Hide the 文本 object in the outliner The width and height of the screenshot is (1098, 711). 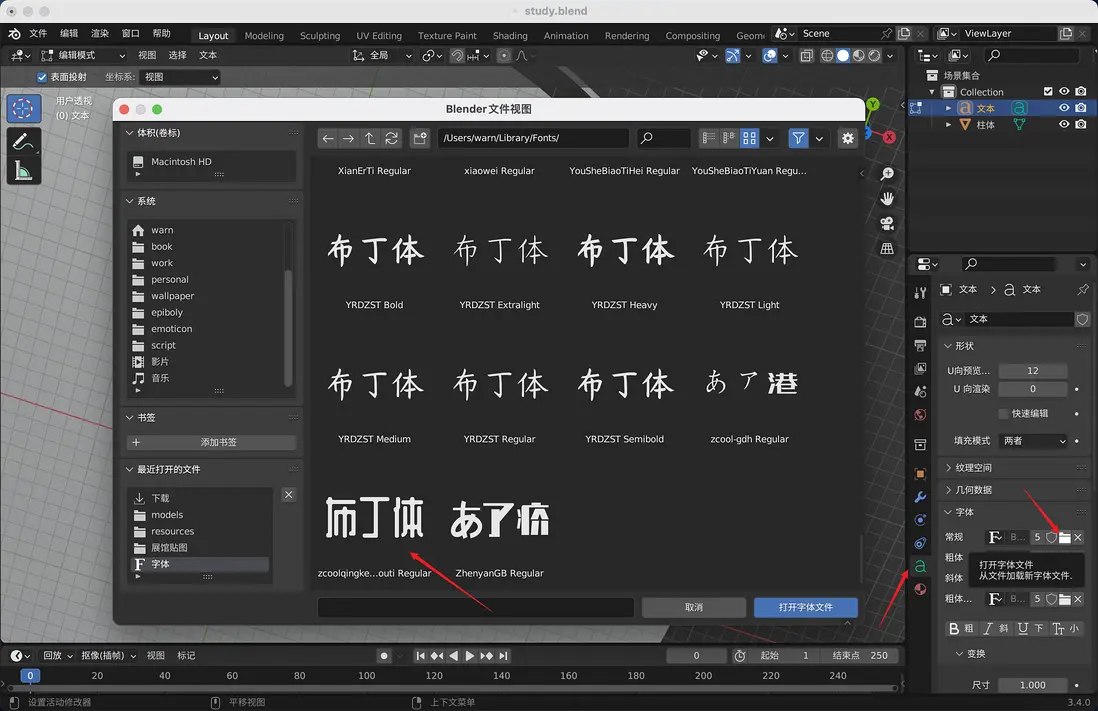(x=1063, y=107)
